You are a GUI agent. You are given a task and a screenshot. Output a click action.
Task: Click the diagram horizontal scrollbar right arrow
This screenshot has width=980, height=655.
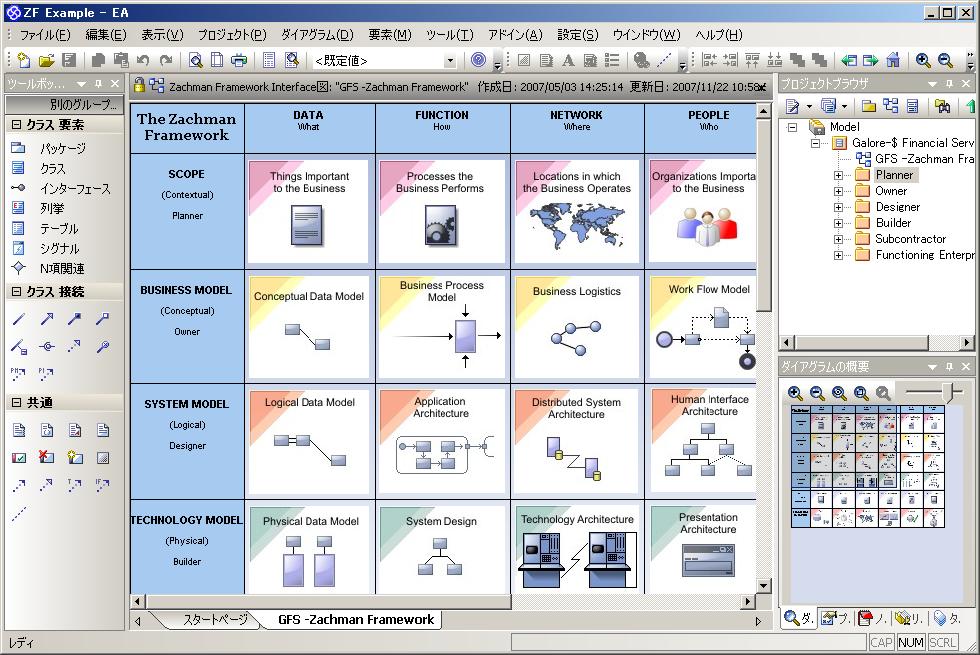tap(748, 601)
